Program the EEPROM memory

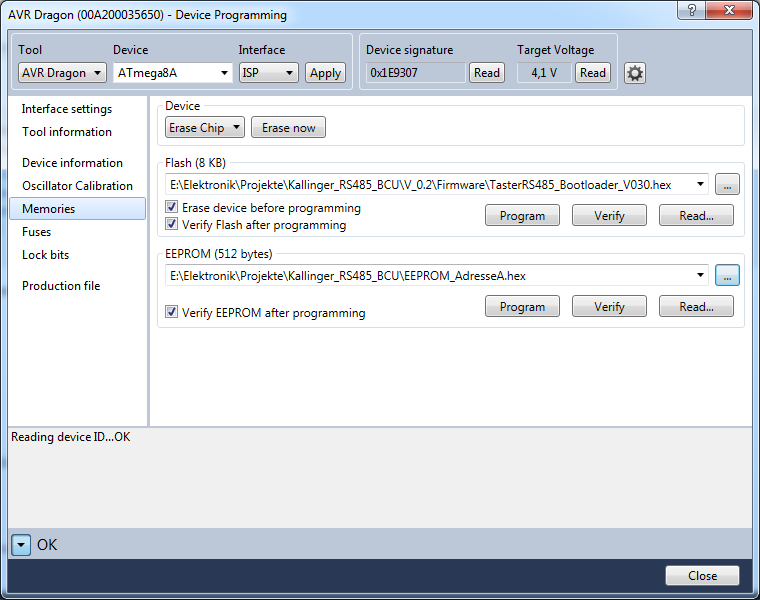[522, 307]
